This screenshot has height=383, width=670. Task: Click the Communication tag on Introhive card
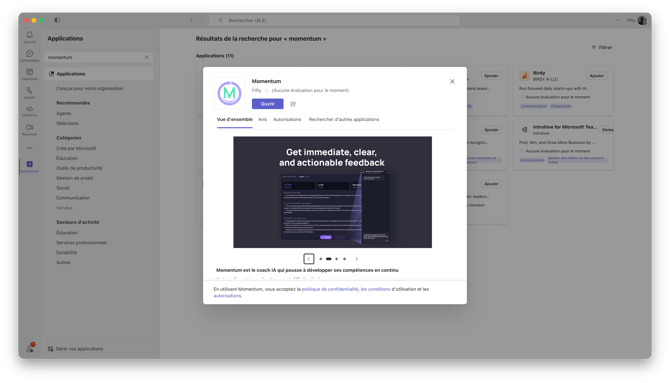(532, 160)
